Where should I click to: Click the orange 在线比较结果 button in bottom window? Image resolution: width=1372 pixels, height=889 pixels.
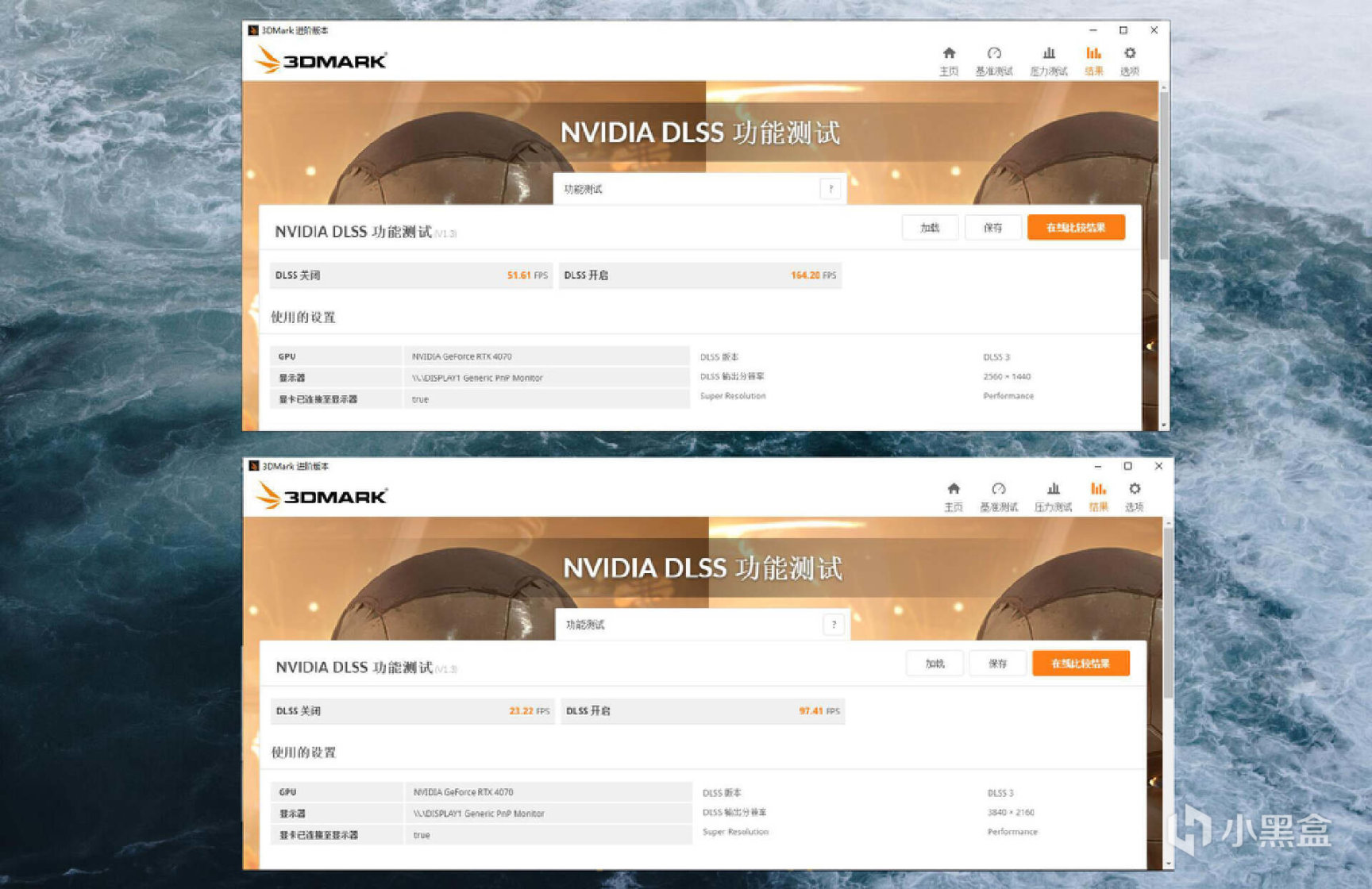tap(1081, 663)
